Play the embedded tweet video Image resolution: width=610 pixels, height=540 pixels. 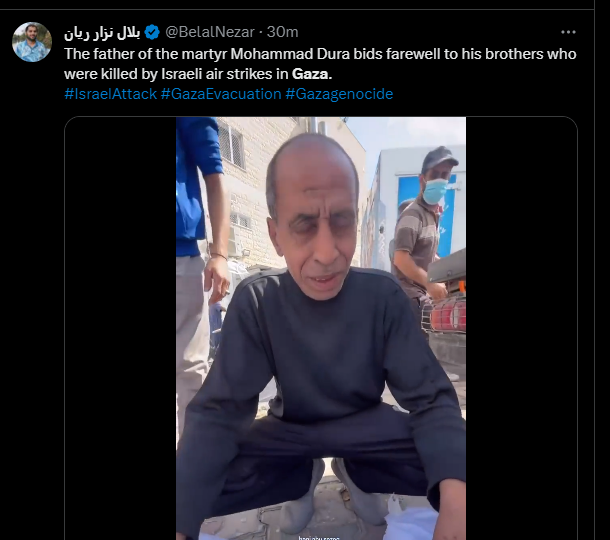(x=321, y=328)
